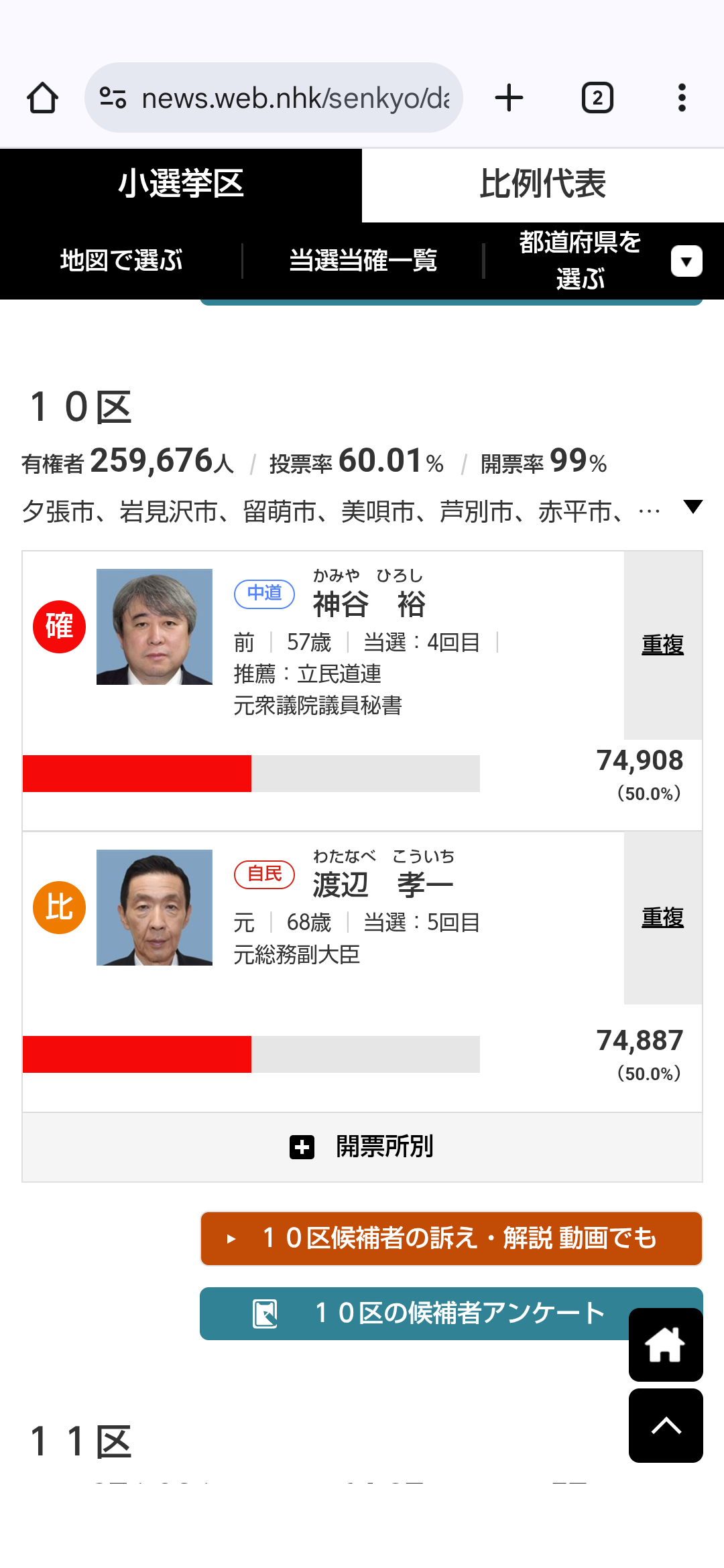Viewport: 724px width, 1568px height.
Task: Open the tab switcher showing 2 tabs
Action: click(597, 98)
